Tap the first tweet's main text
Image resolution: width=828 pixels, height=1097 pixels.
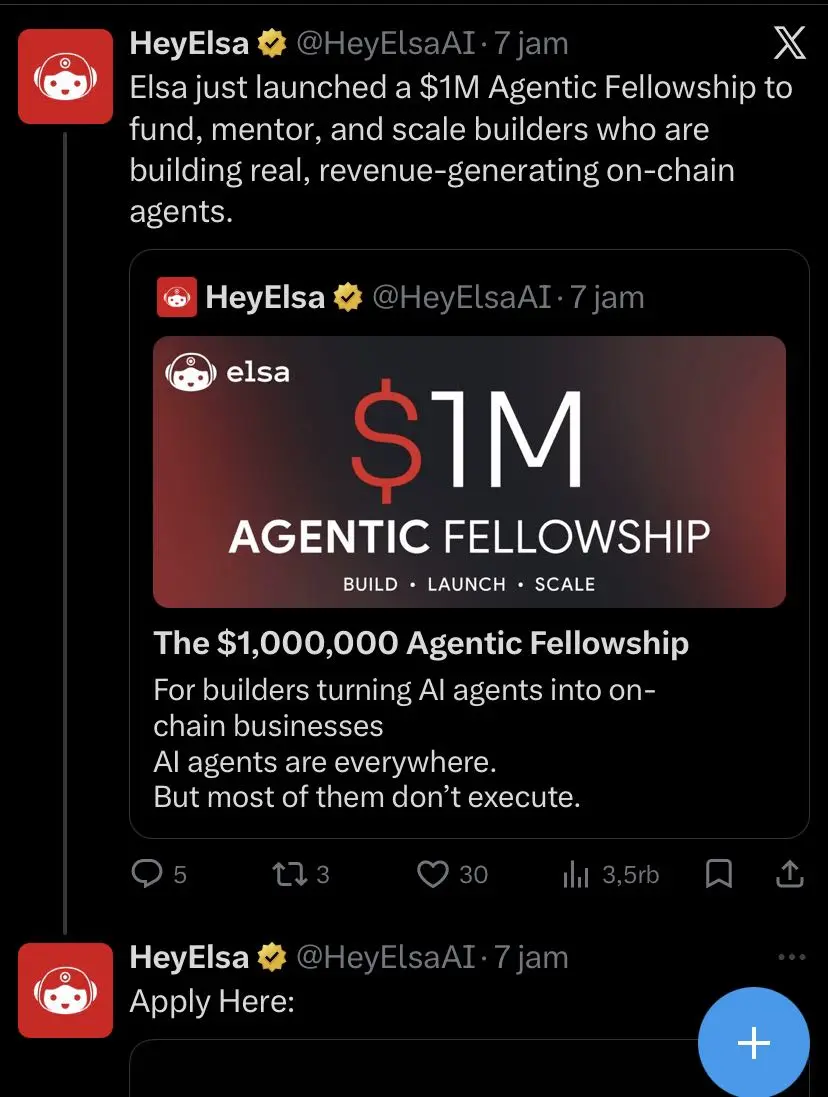(460, 149)
